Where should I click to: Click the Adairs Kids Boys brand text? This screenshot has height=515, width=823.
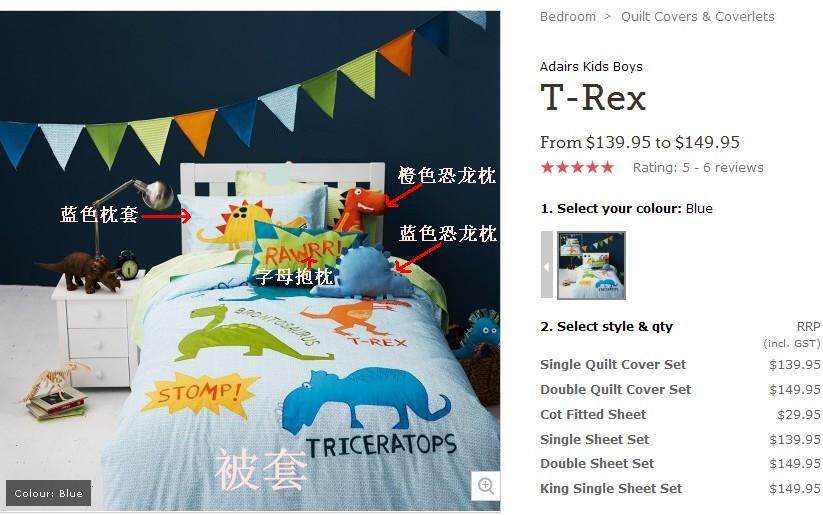point(592,67)
